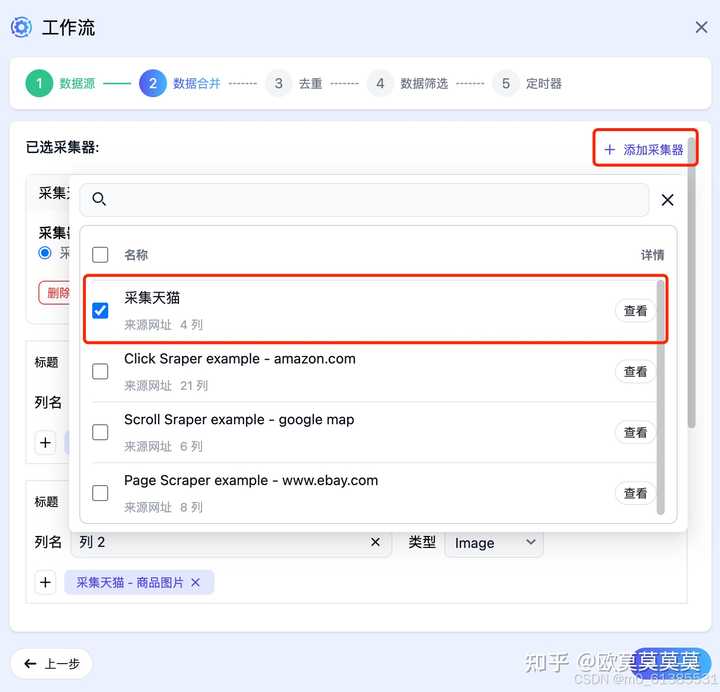Select the blue radio button under 采集
Viewport: 720px width, 692px height.
click(x=45, y=253)
